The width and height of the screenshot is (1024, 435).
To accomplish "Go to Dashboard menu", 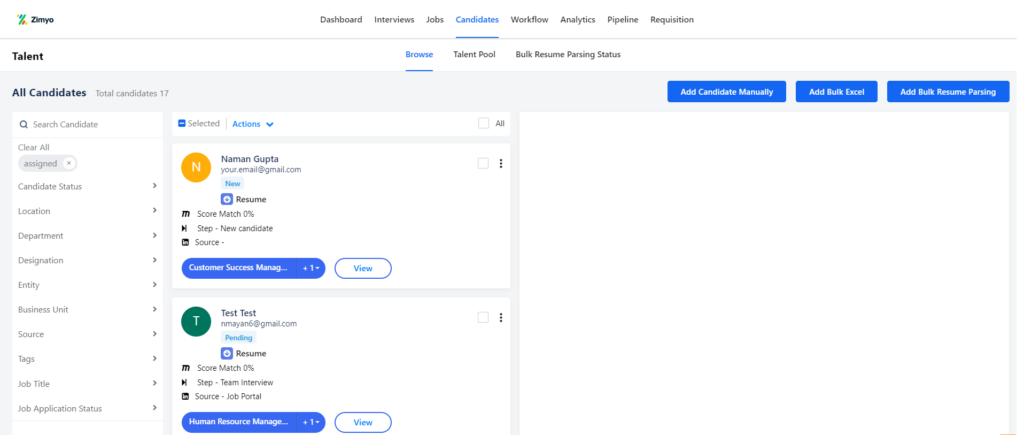I will pos(341,20).
